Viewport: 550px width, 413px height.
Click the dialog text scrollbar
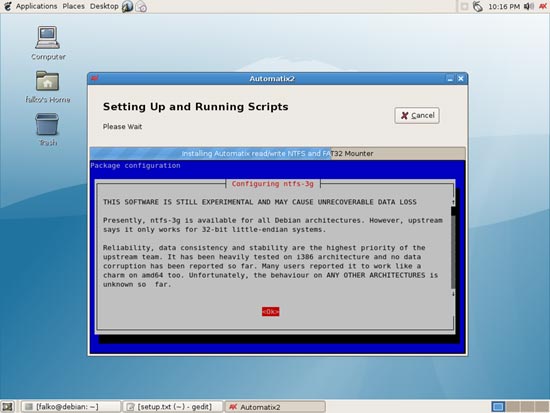[453, 247]
